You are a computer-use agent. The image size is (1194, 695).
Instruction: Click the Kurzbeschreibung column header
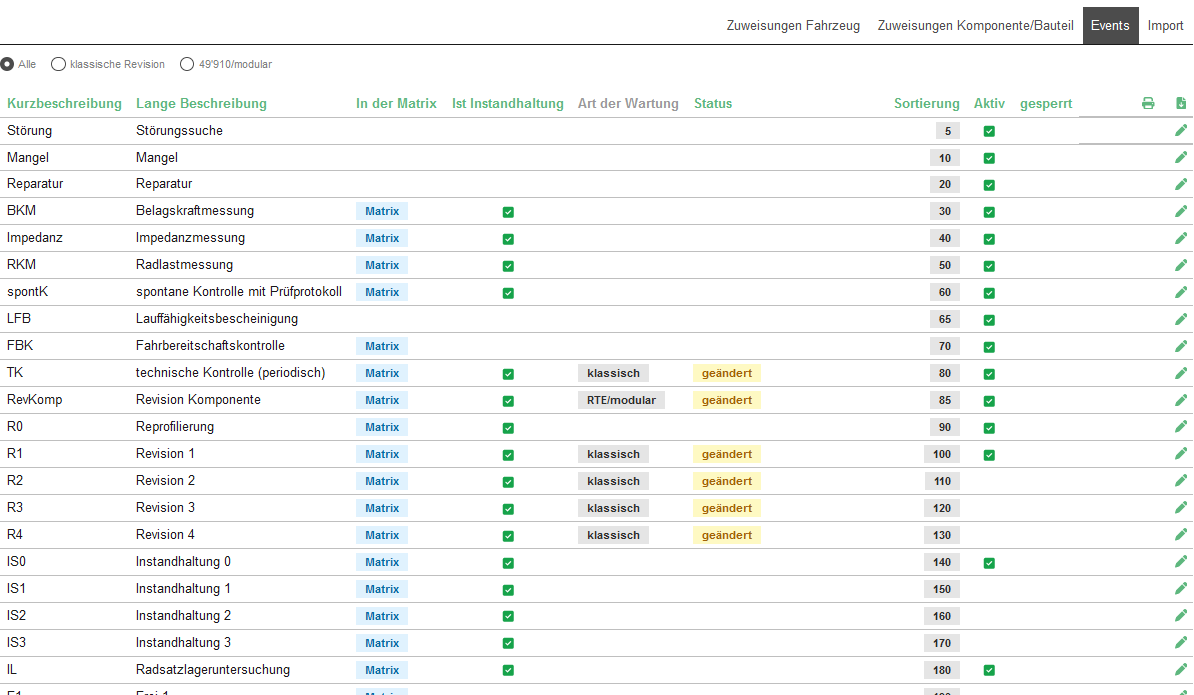pos(64,103)
